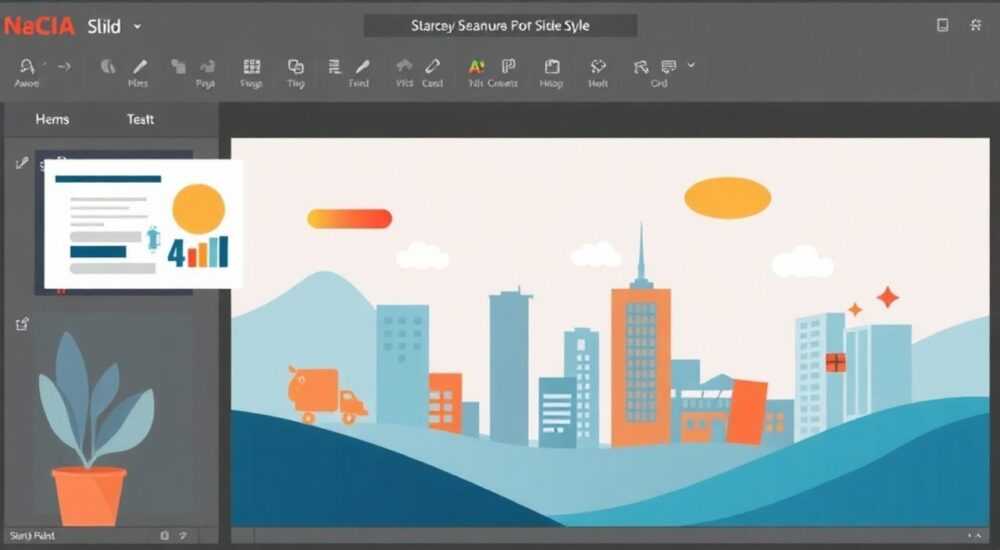Select the yellow sun ellipse on the slide
The width and height of the screenshot is (1000, 550).
728,198
